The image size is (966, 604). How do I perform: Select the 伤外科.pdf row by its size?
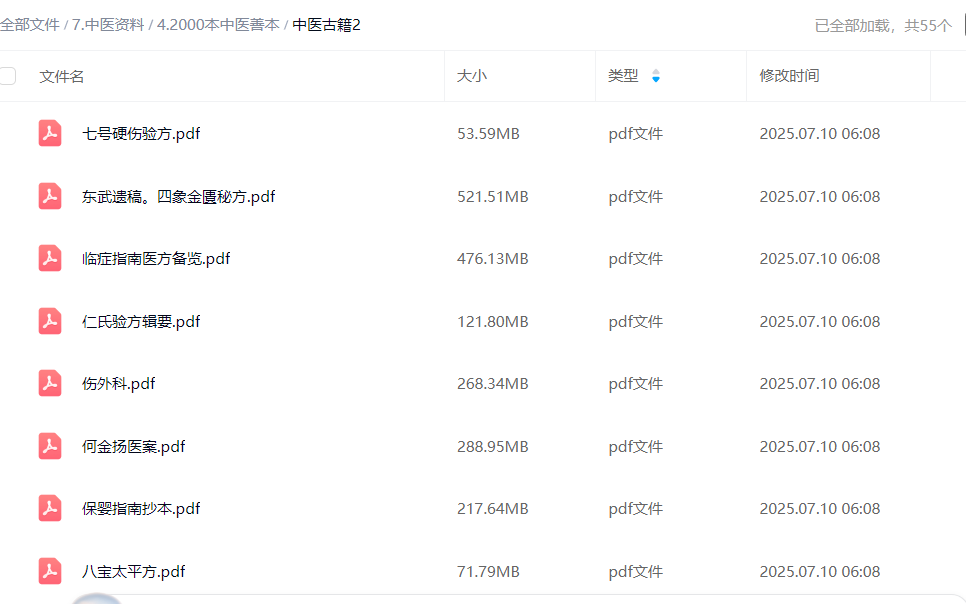(x=492, y=383)
